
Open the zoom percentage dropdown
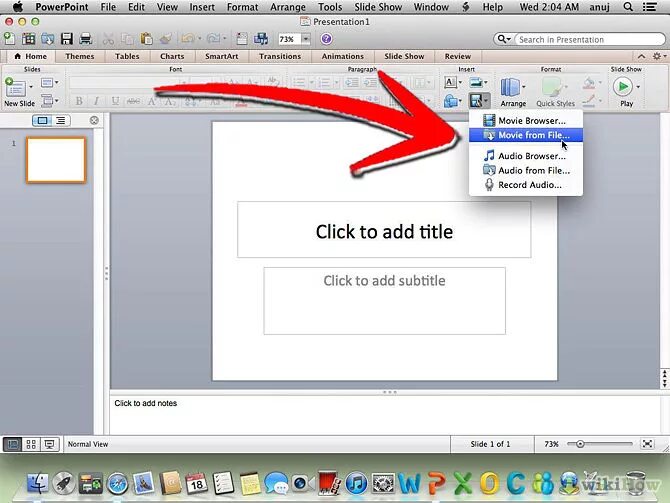click(x=306, y=39)
